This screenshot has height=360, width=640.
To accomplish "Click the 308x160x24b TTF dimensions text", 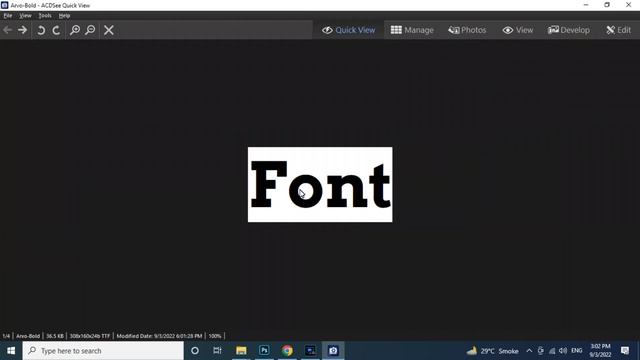I will pos(90,336).
